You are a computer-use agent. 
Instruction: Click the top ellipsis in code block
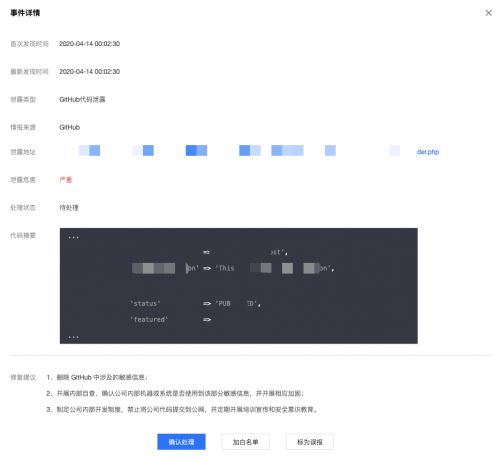point(73,238)
